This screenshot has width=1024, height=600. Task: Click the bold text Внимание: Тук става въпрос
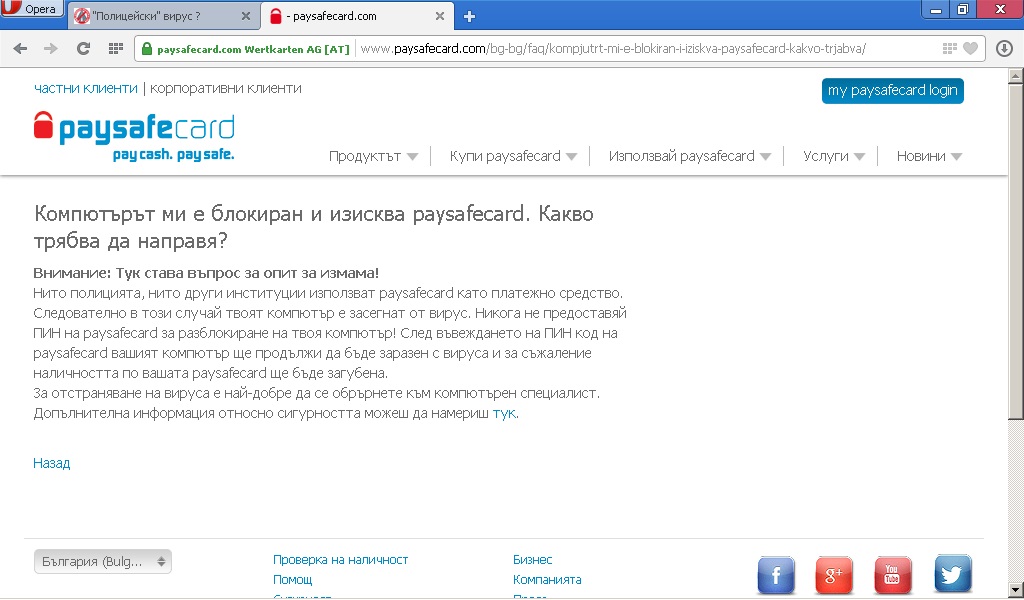pyautogui.click(x=206, y=273)
